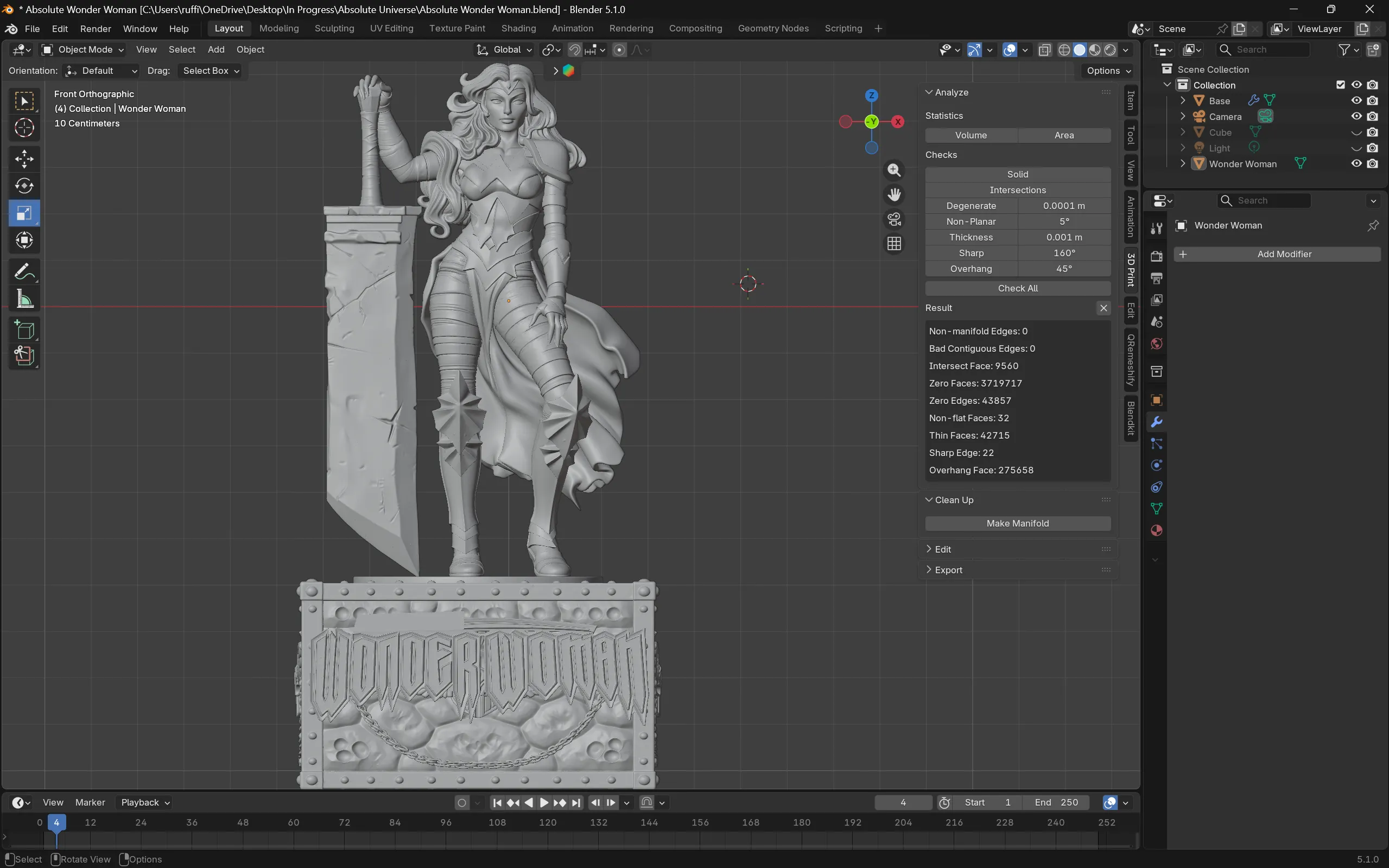1389x868 pixels.
Task: Switch perspective/orthographic grid icon
Action: [893, 244]
